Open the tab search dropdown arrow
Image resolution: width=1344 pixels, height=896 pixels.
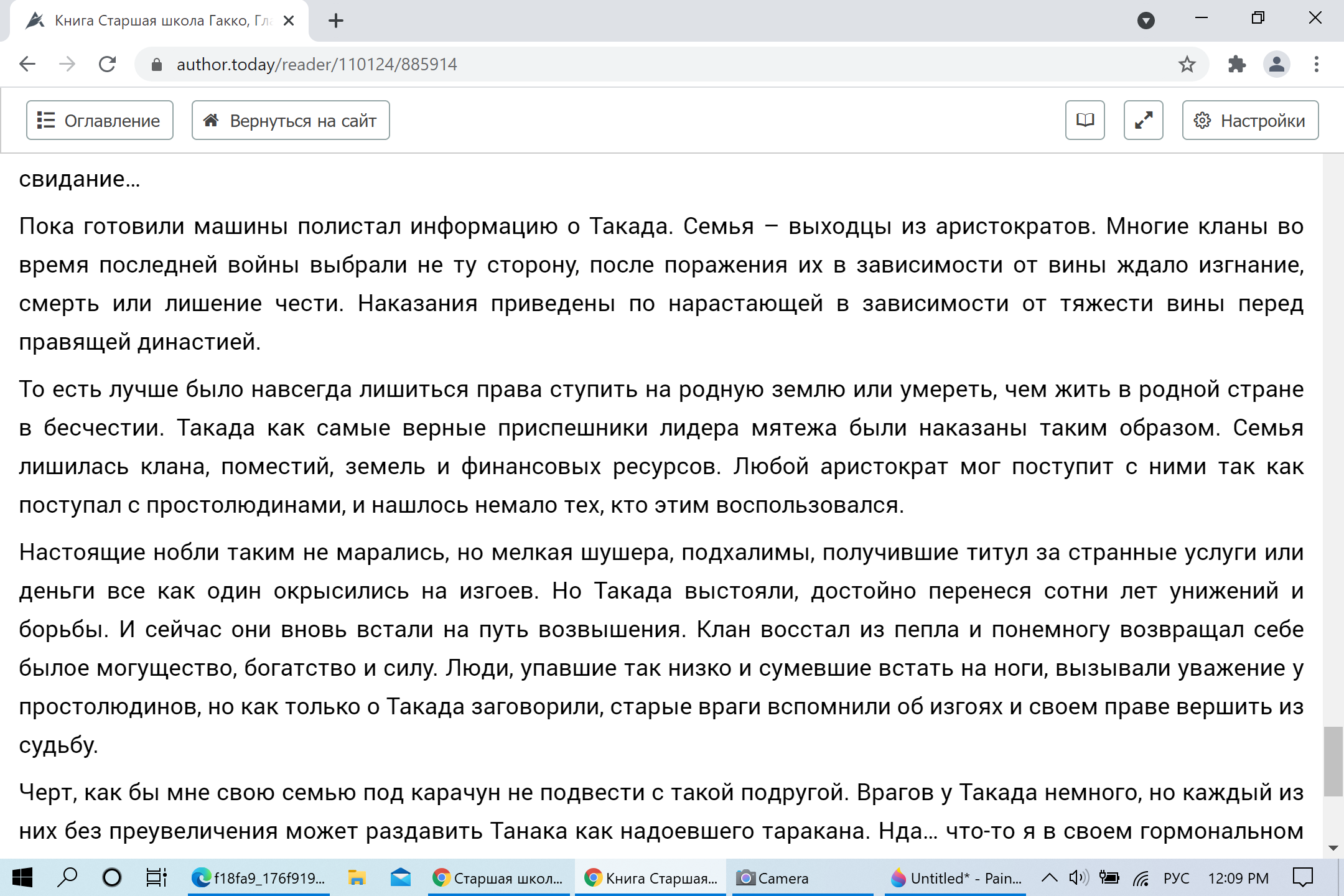click(1146, 21)
